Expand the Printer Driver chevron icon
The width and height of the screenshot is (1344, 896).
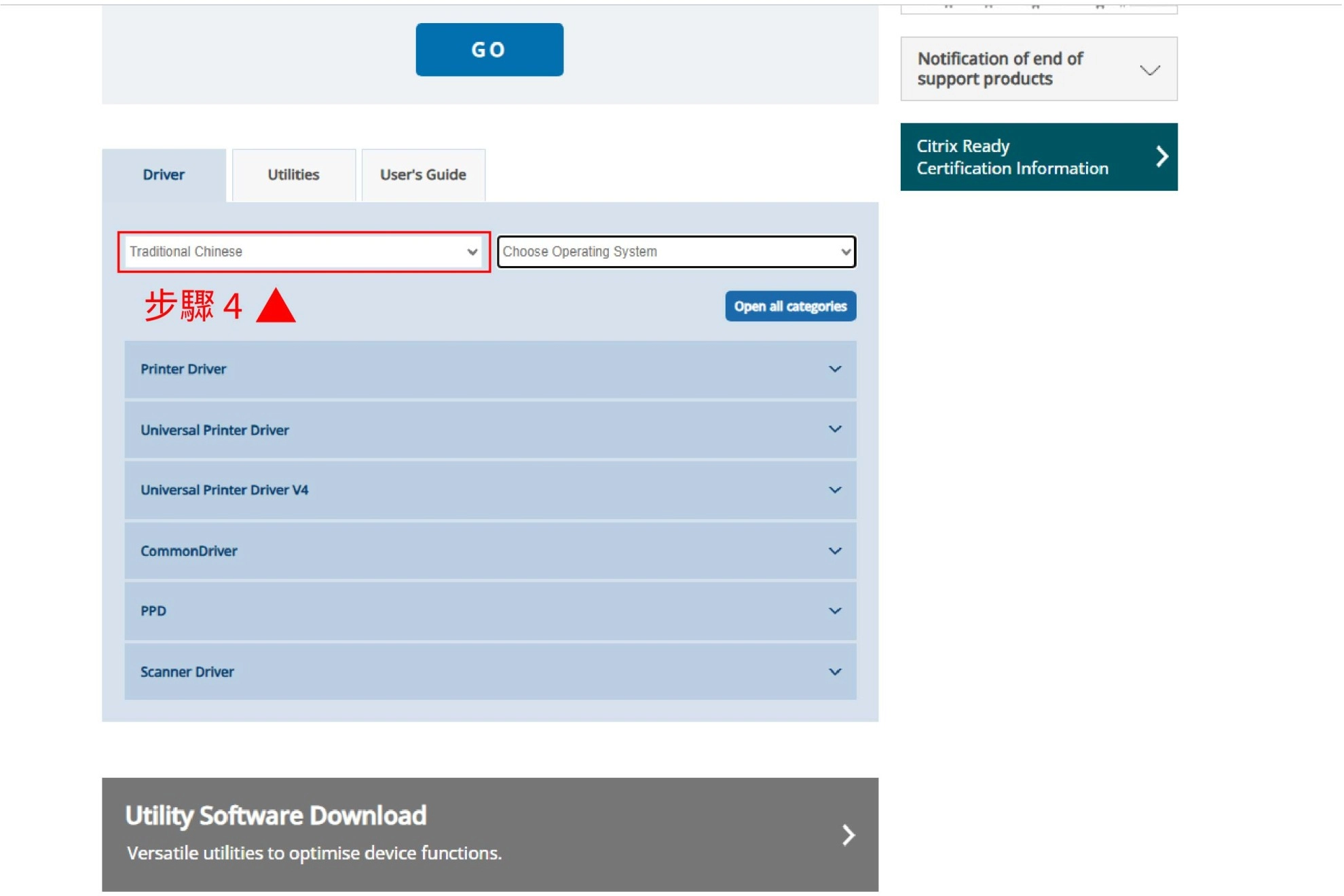835,369
